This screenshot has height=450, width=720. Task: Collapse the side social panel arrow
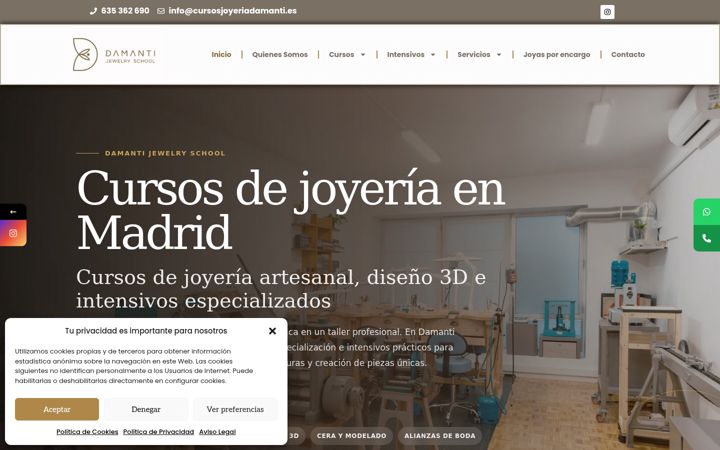click(x=13, y=212)
